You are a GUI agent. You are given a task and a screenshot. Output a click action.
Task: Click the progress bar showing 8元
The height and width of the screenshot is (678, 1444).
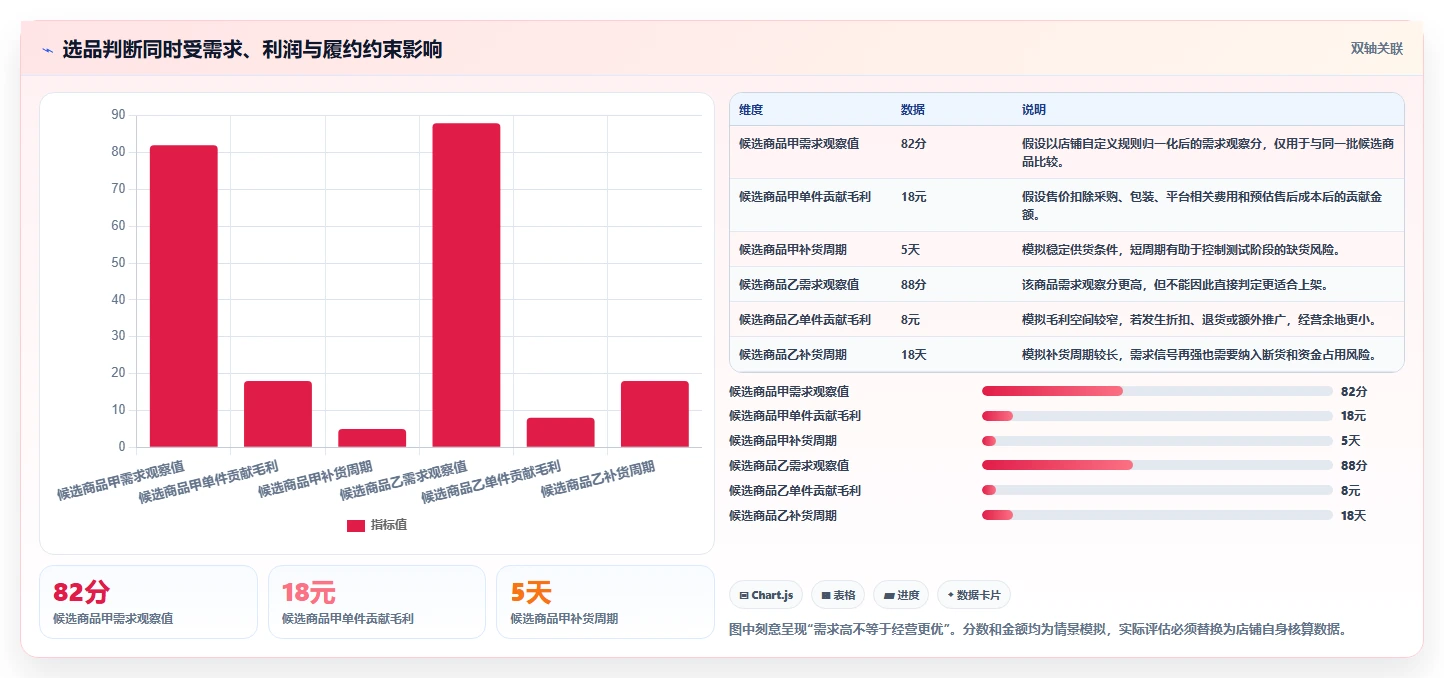tap(1157, 490)
